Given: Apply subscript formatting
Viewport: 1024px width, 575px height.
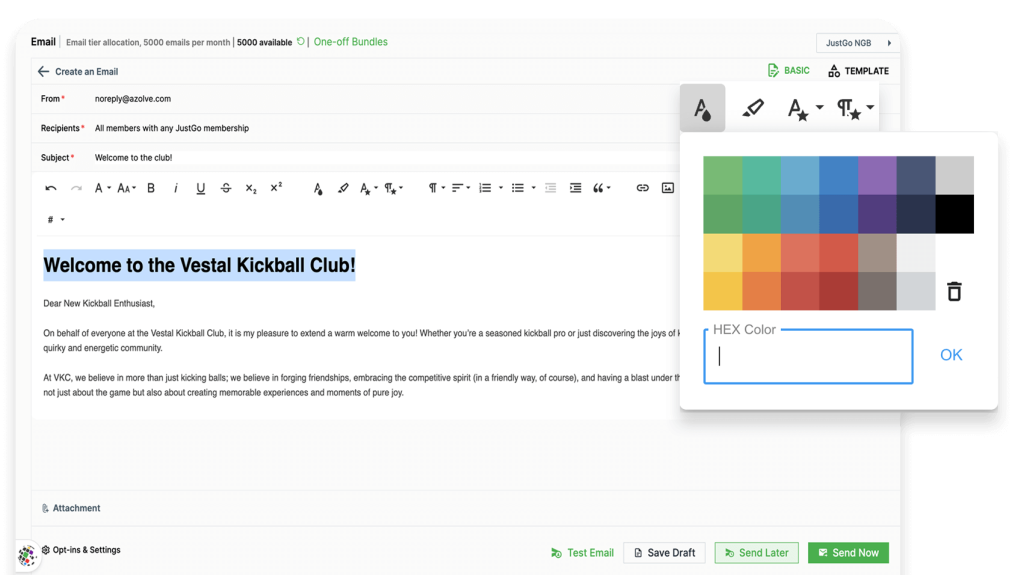Looking at the screenshot, I should pos(251,188).
